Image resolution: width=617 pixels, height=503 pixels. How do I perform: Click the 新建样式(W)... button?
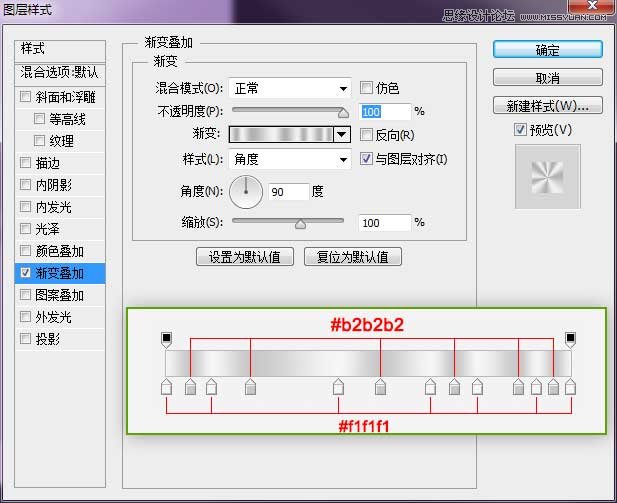point(547,105)
